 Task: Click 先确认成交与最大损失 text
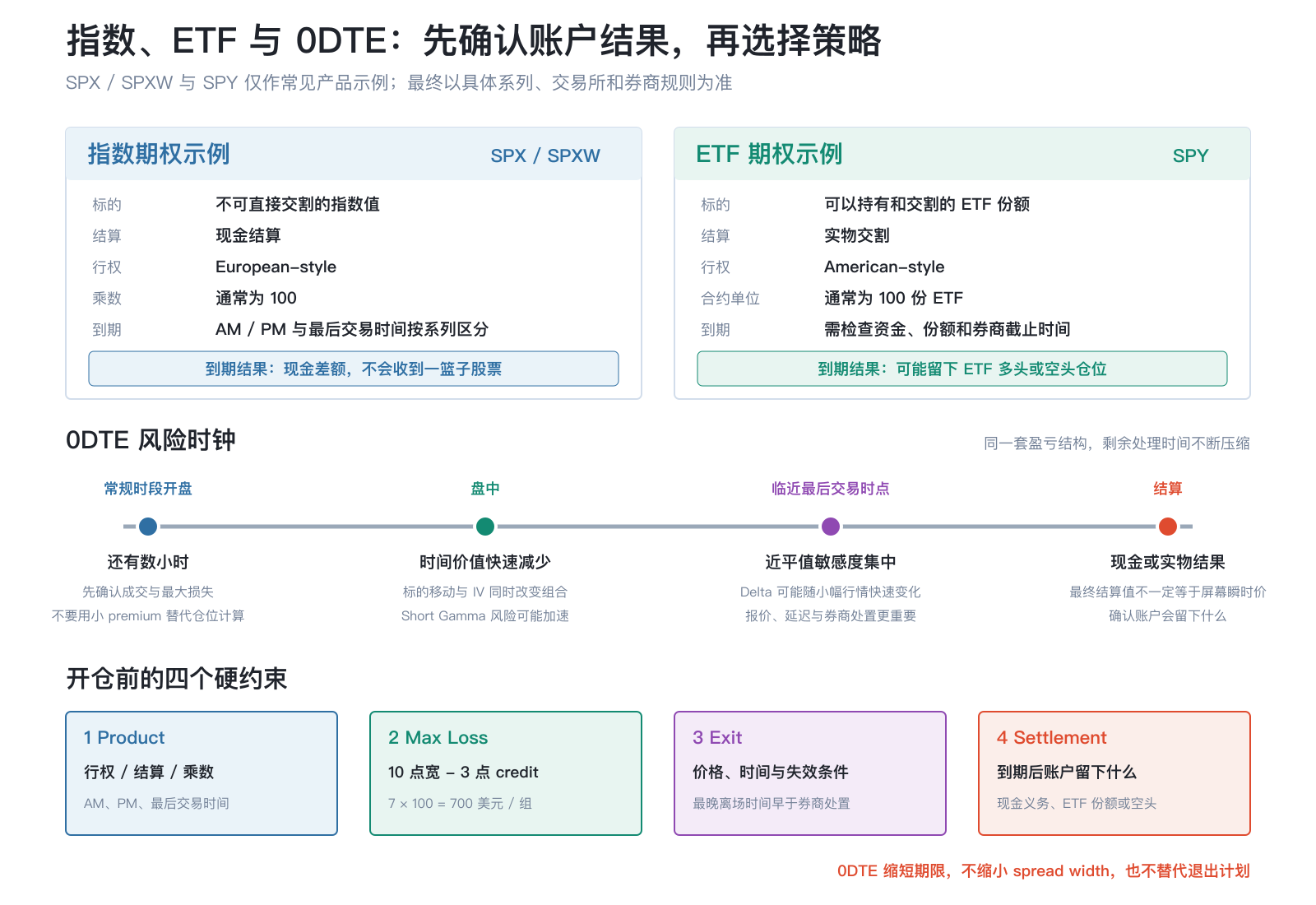[x=148, y=592]
